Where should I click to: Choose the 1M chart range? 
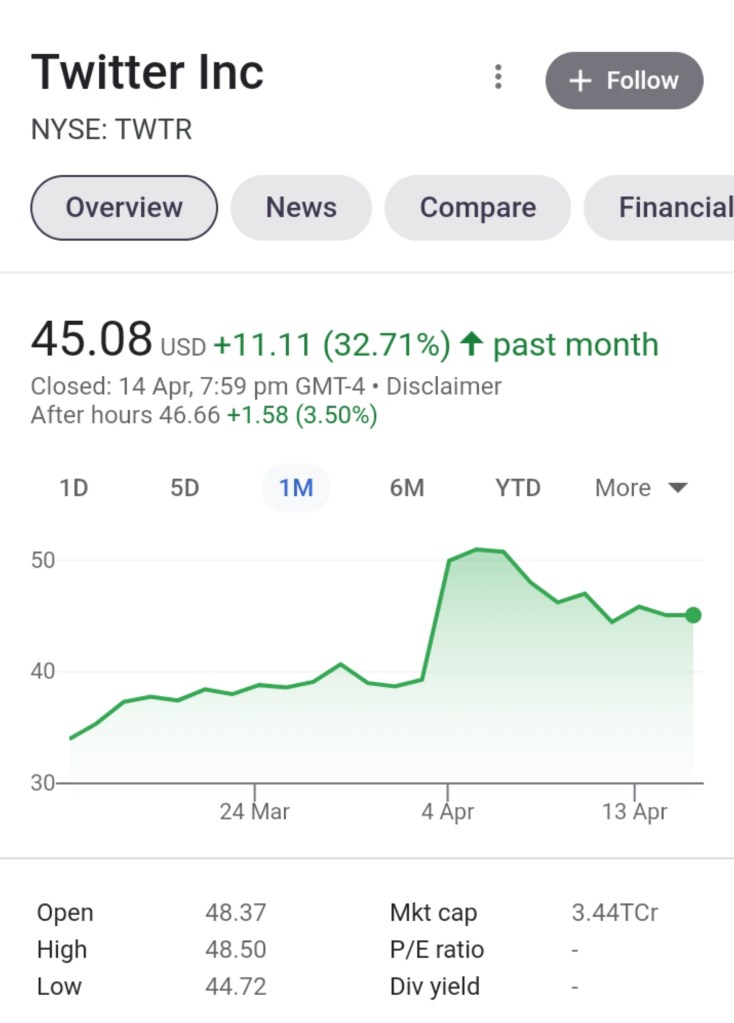[296, 488]
